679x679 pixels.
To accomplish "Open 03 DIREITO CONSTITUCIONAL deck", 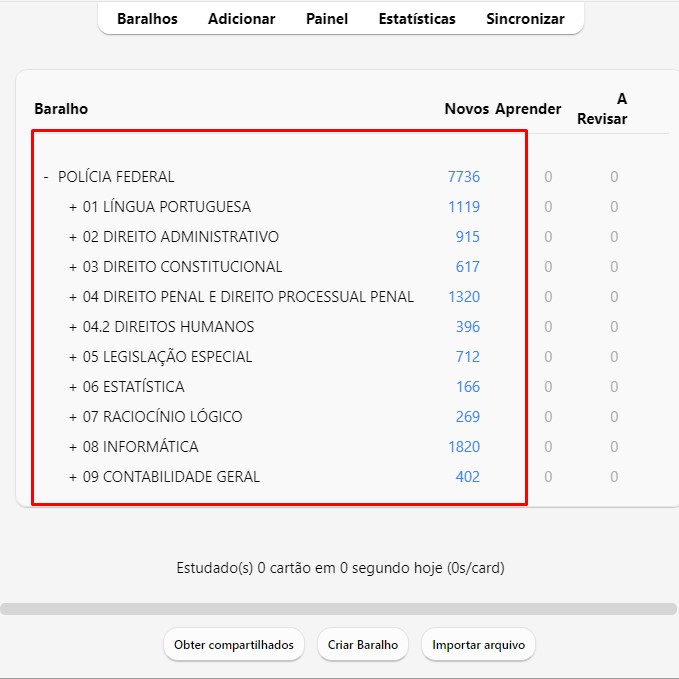I will pos(182,266).
